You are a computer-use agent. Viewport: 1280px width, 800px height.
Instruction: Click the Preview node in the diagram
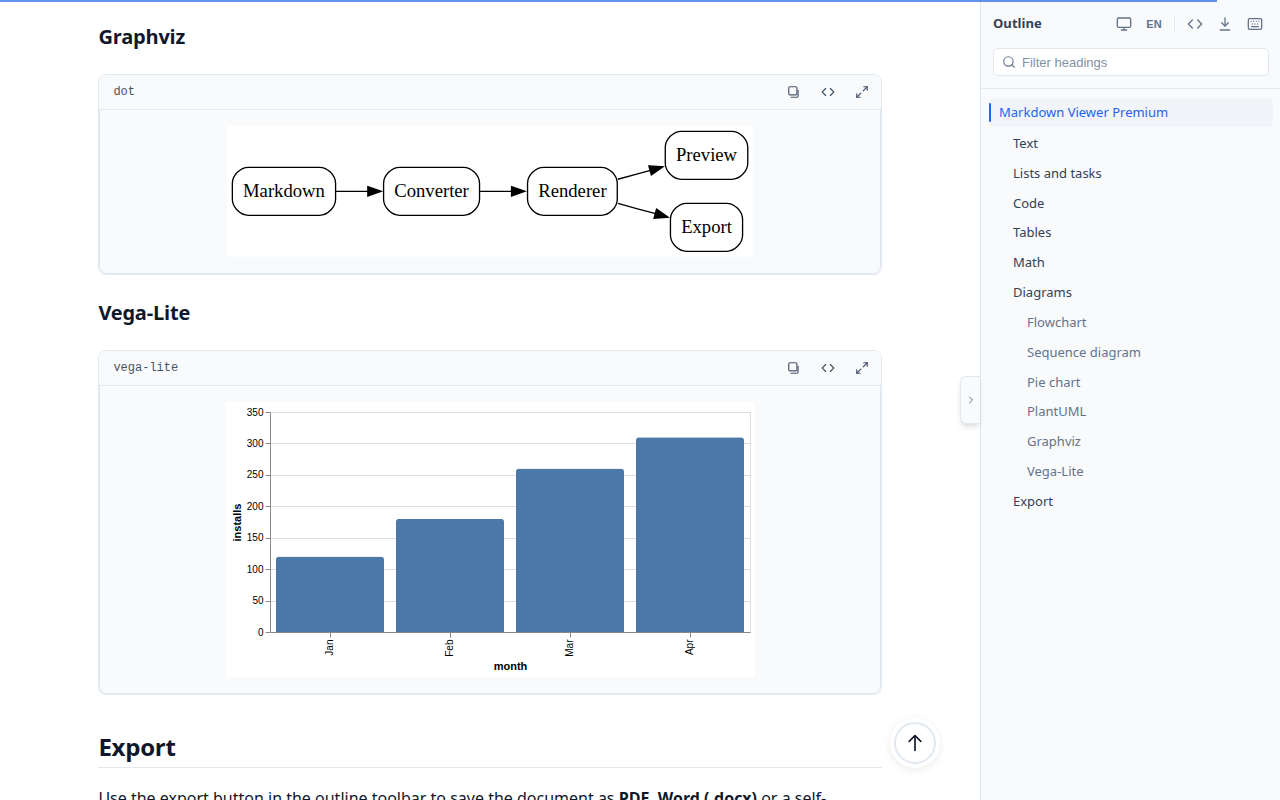click(x=706, y=155)
